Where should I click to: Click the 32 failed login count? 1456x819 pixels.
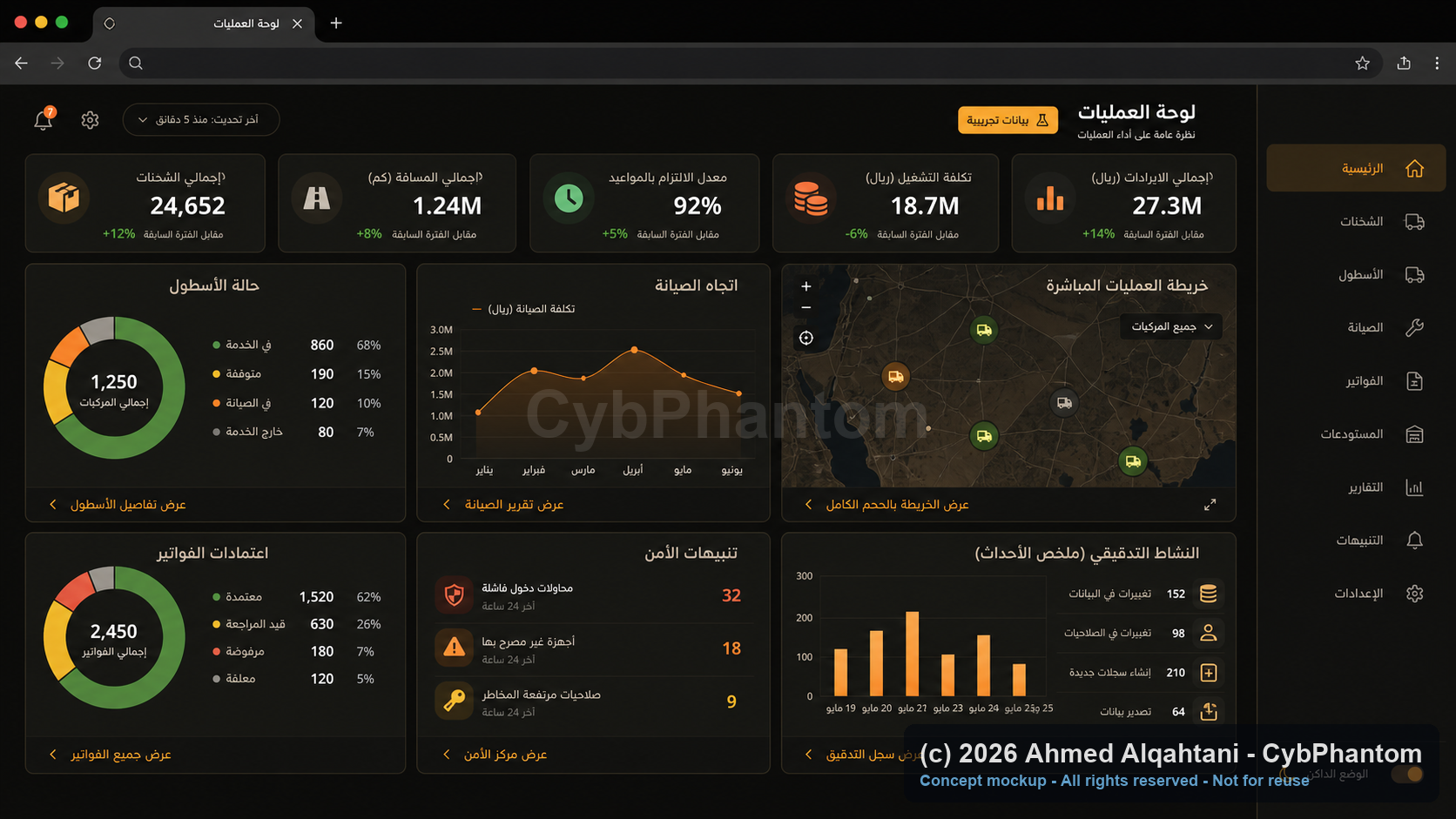click(x=731, y=595)
